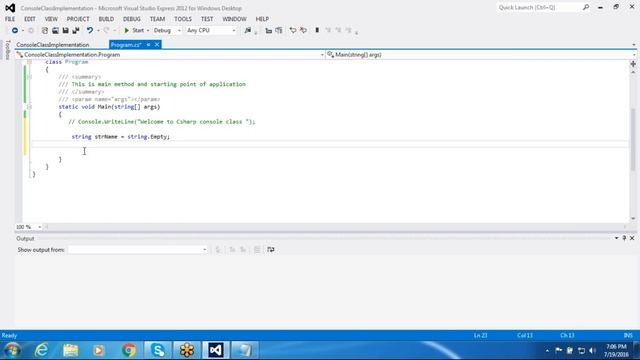Click the Open File toolbar icon

(x=55, y=31)
